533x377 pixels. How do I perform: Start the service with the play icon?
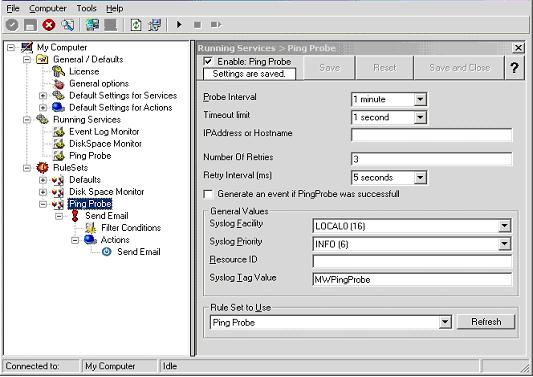(179, 24)
